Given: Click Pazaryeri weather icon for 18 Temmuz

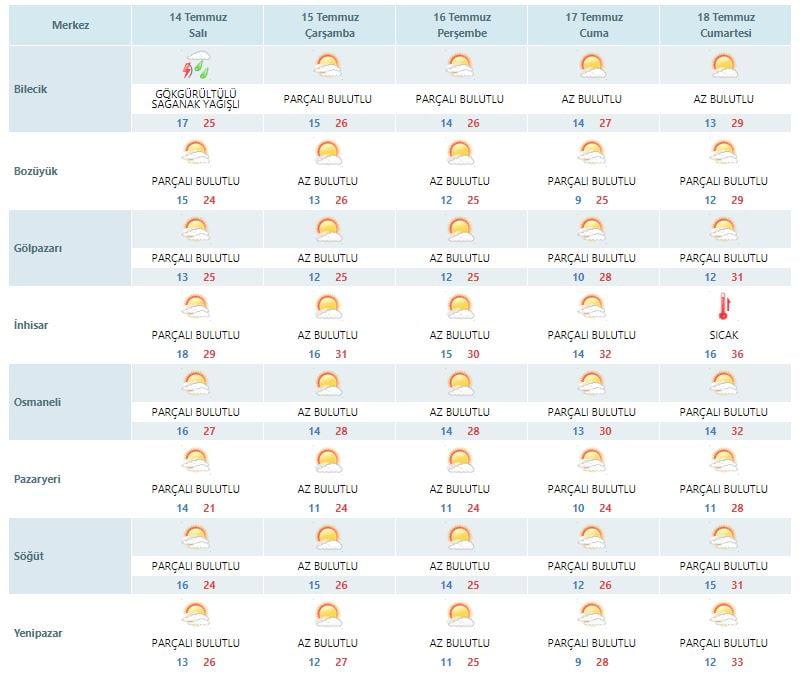Looking at the screenshot, I should [724, 461].
